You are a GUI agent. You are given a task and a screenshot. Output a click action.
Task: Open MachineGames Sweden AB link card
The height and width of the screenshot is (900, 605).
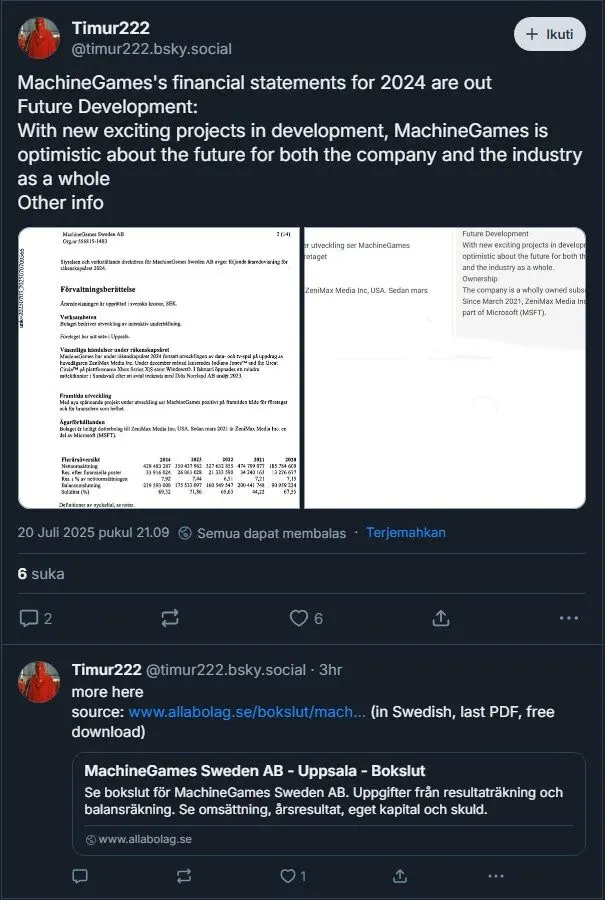pos(328,803)
